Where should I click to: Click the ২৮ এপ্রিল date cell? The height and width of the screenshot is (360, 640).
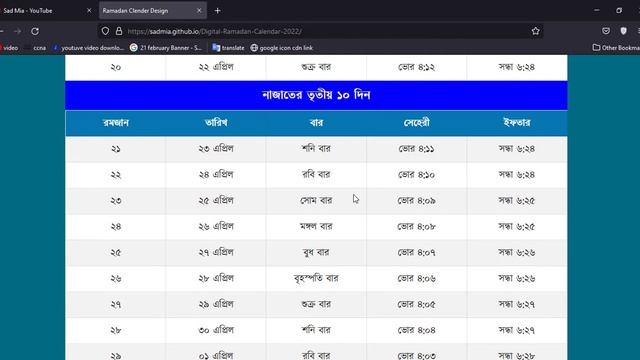click(216, 278)
